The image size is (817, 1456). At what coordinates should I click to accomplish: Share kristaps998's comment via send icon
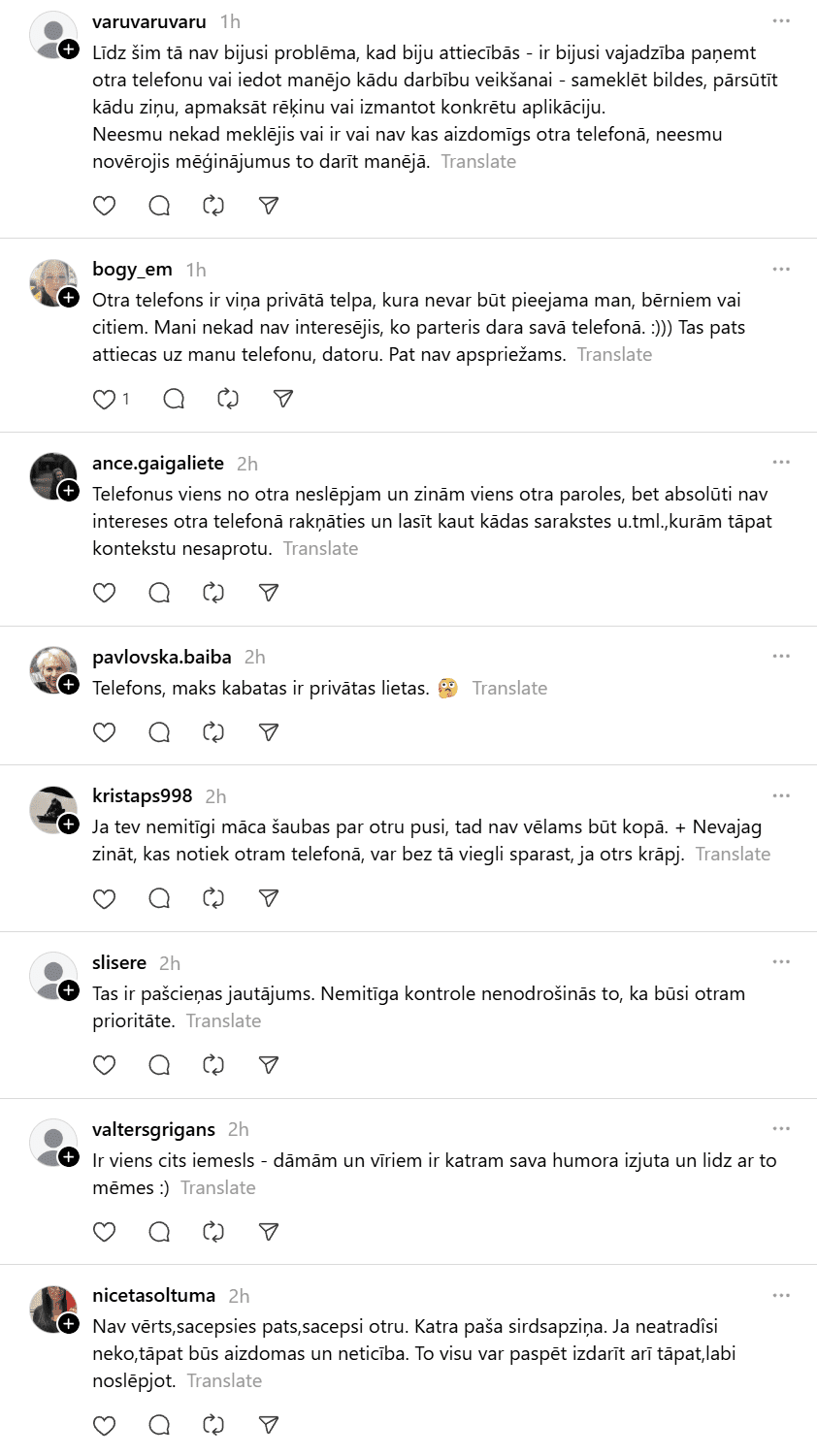click(269, 898)
